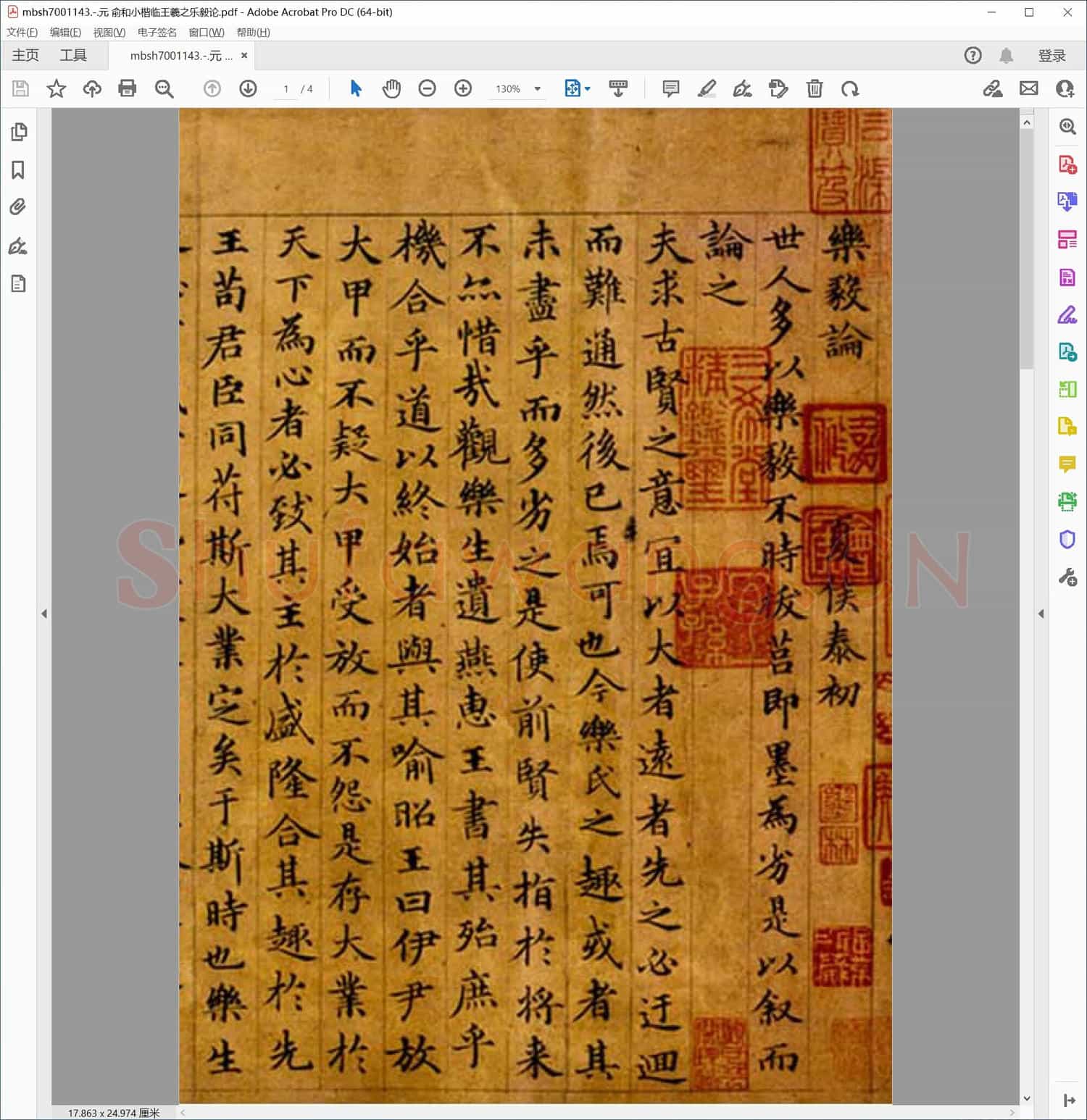1087x1120 pixels.
Task: Open the Attachments paperclip panel
Action: coord(18,208)
